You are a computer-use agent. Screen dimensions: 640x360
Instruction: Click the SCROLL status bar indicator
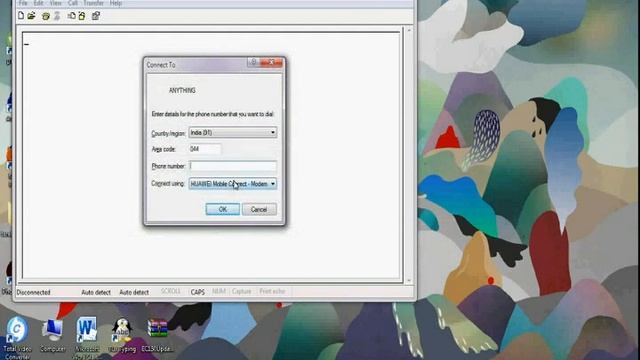click(x=170, y=291)
